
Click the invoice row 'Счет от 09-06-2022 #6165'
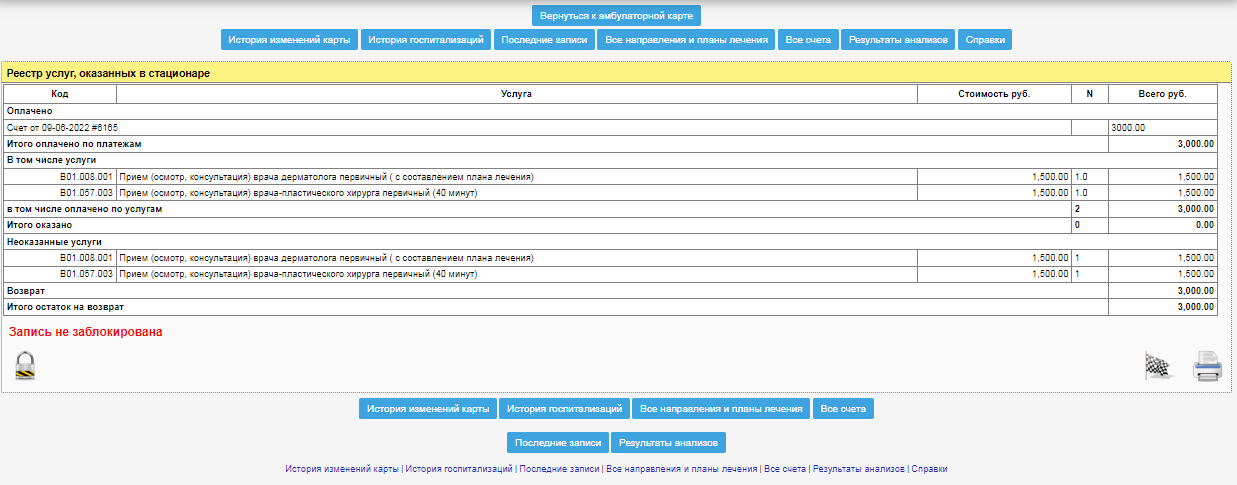click(x=62, y=128)
